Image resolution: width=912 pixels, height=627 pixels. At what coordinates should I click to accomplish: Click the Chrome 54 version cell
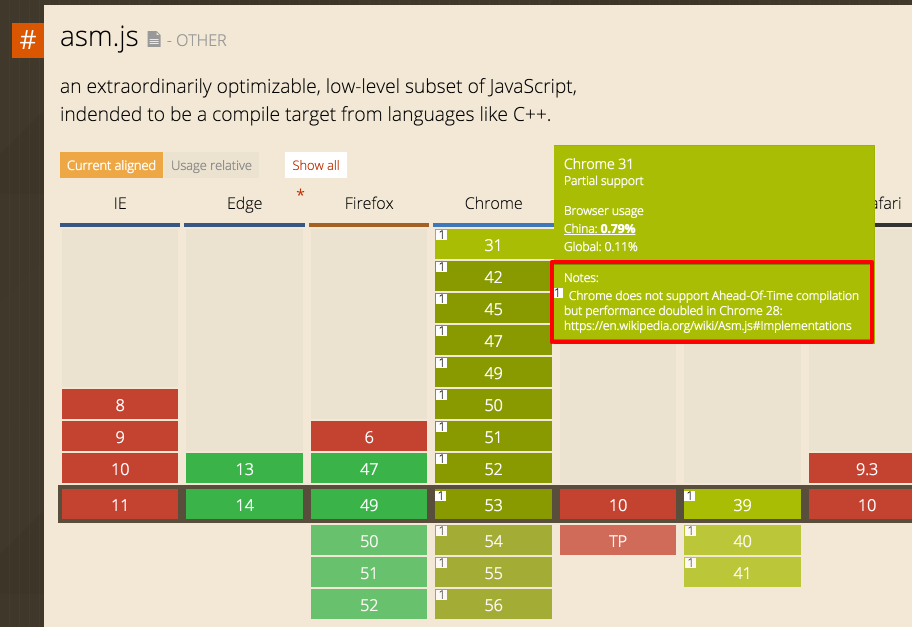tap(493, 540)
